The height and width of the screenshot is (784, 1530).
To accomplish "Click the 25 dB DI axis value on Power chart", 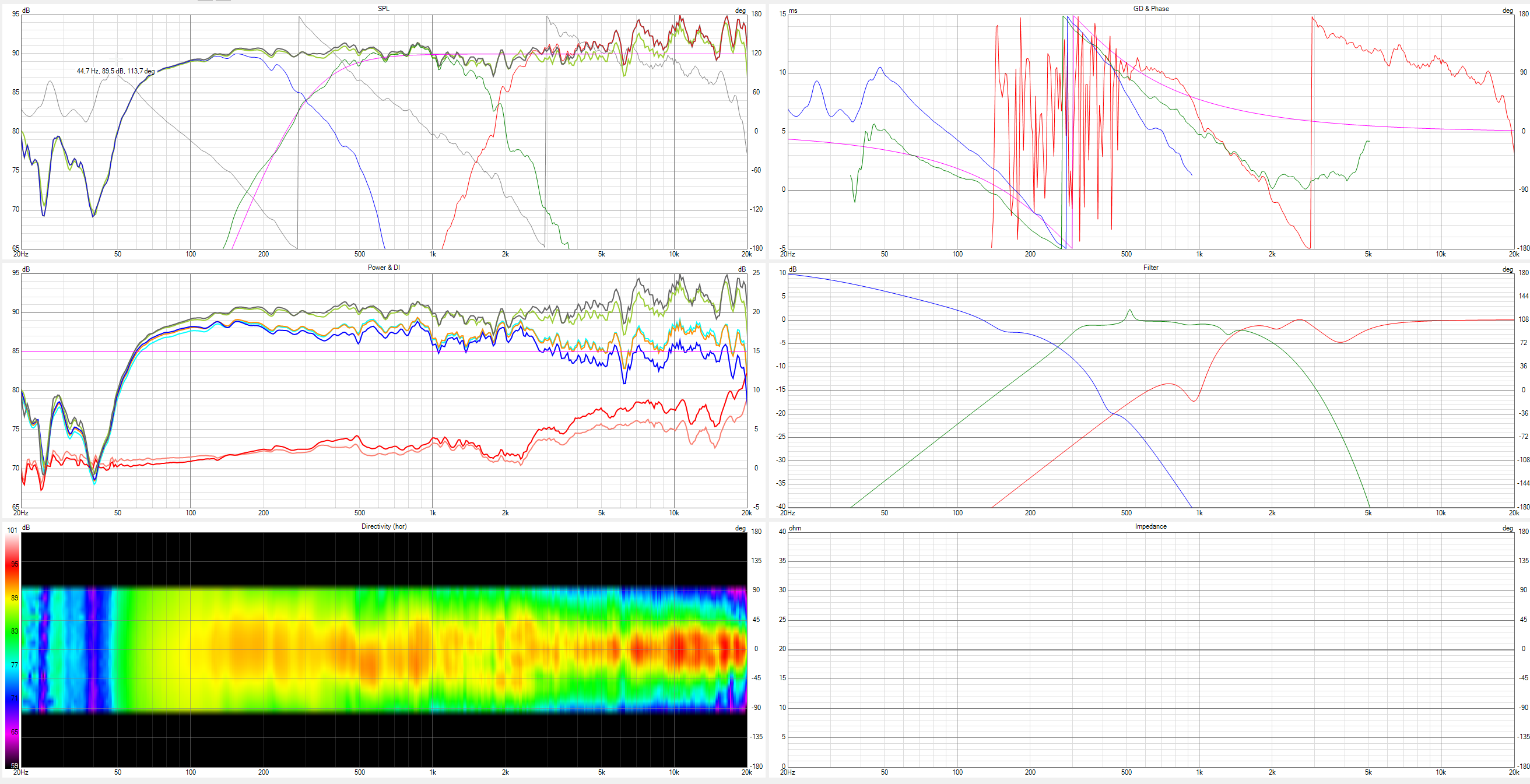I will point(756,273).
